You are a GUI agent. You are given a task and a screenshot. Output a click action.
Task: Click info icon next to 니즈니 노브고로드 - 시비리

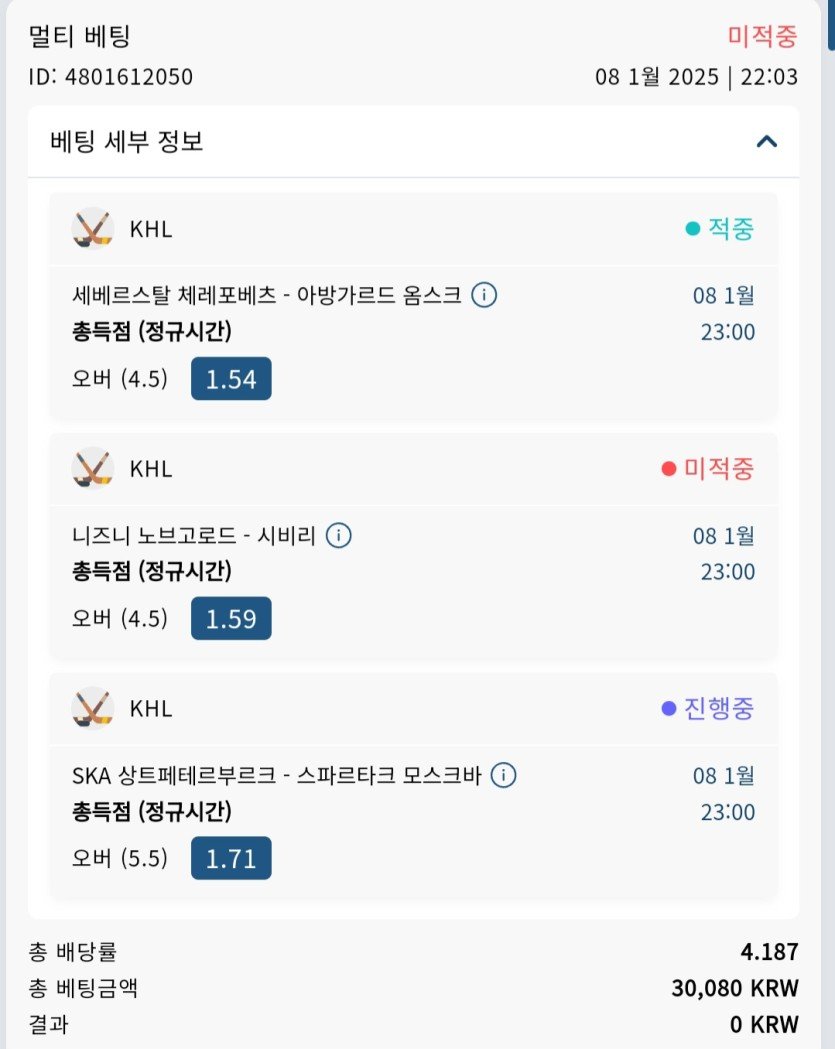pyautogui.click(x=339, y=535)
